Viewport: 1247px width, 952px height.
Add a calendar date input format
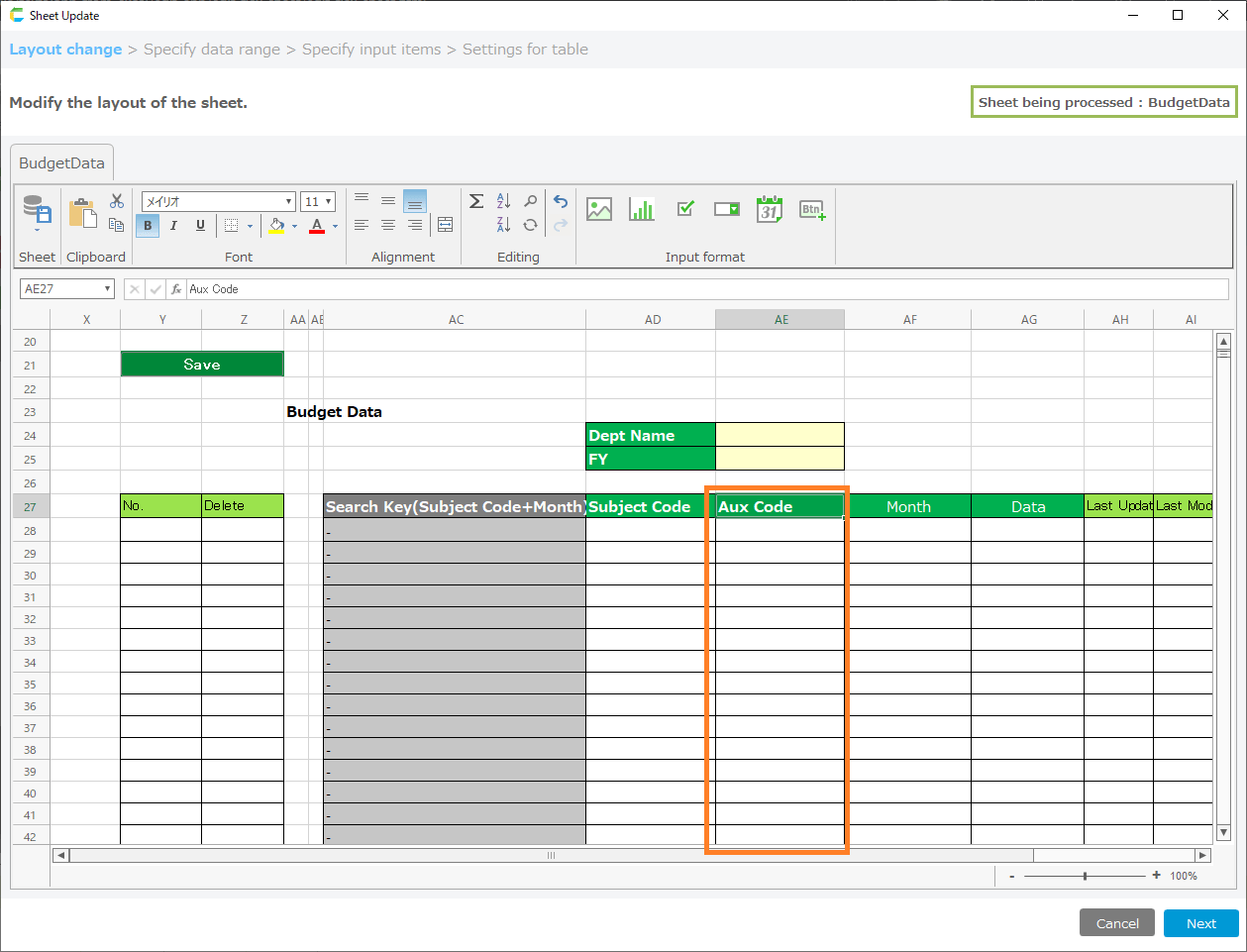point(770,209)
